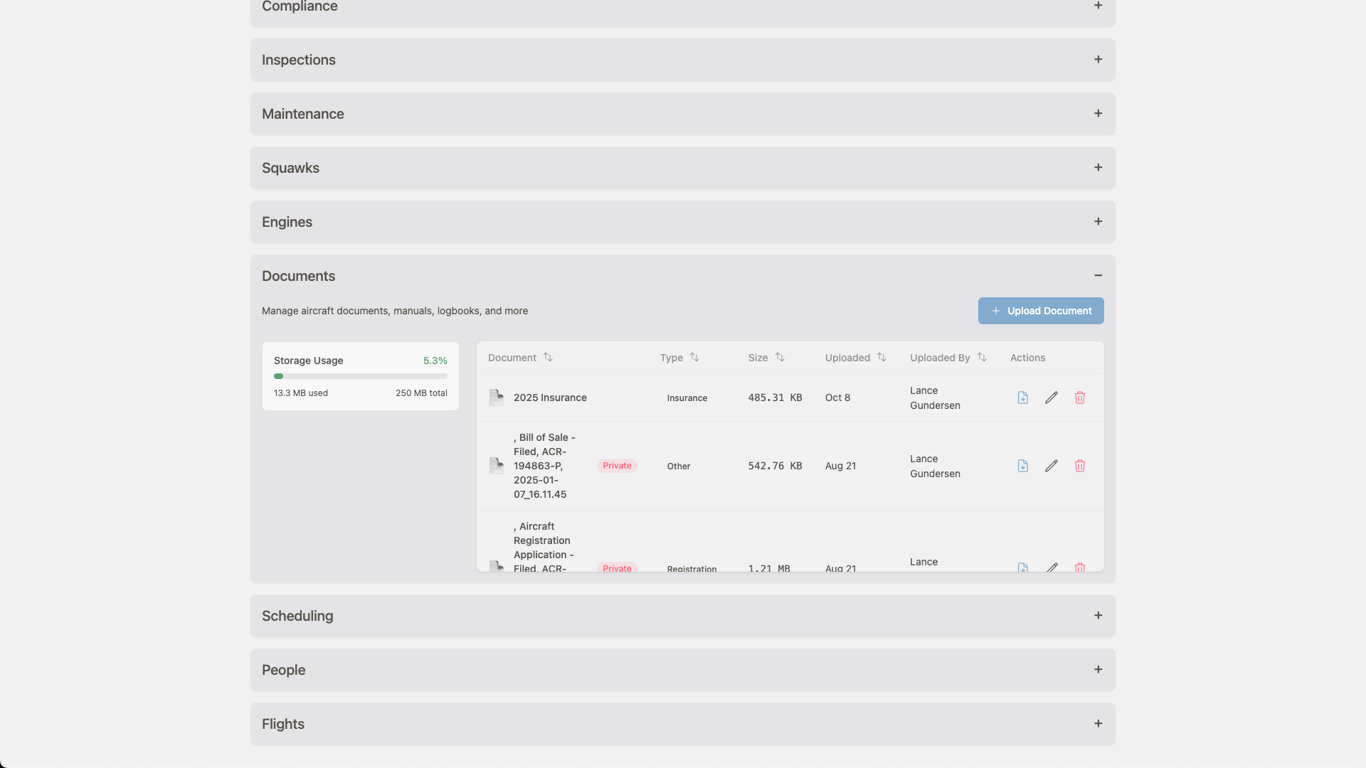
Task: Expand the Engines section
Action: tap(683, 222)
